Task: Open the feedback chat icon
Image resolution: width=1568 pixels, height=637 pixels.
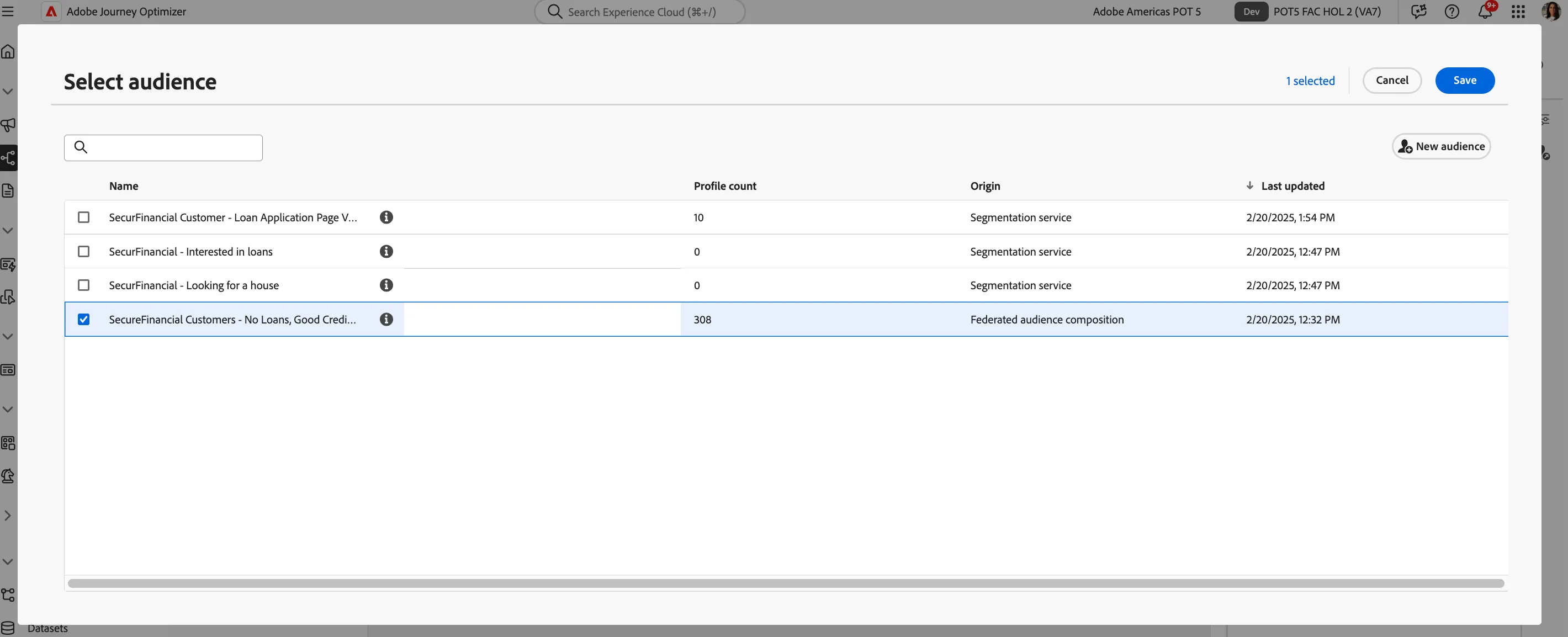Action: point(1419,12)
